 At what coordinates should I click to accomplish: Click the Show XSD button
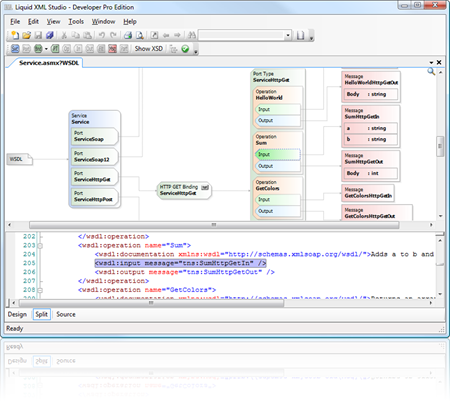point(149,49)
